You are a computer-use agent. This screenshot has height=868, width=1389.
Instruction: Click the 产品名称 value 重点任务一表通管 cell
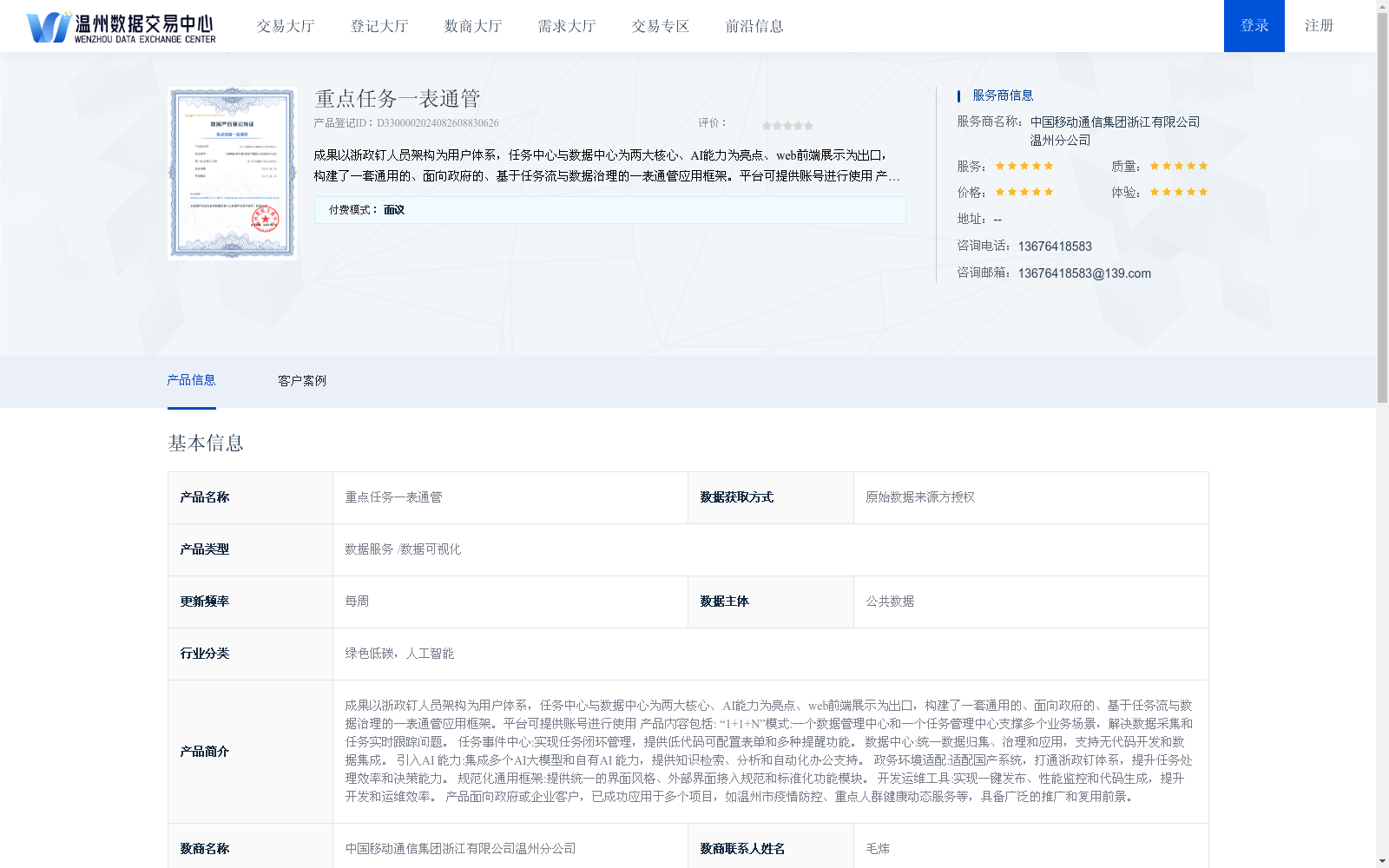click(x=510, y=497)
